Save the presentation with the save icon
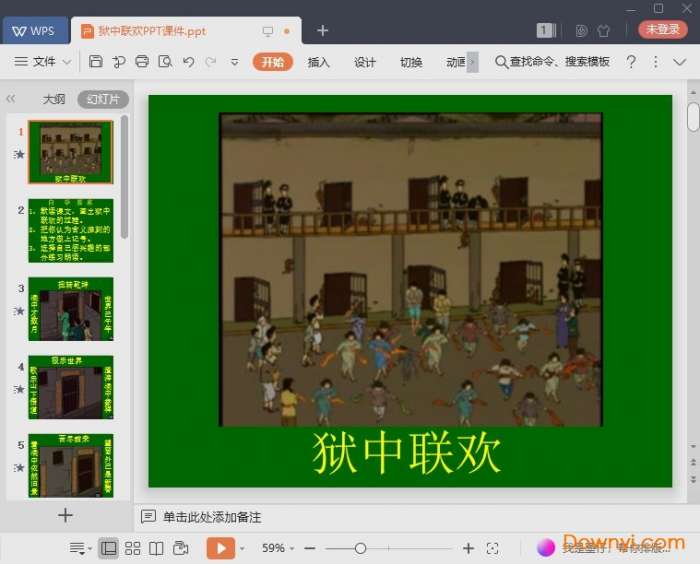Screen dimensions: 700x564 point(96,62)
